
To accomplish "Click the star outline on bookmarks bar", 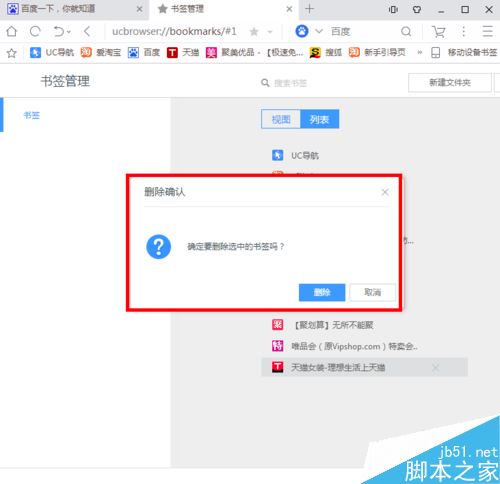I will click(11, 53).
